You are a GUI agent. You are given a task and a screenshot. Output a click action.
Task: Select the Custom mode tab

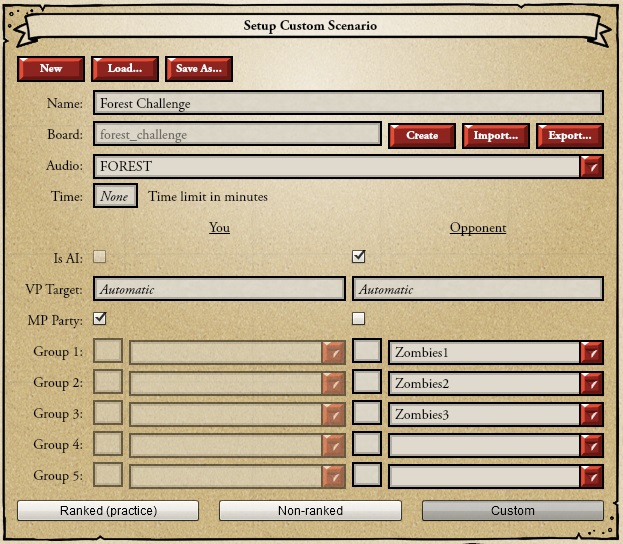click(512, 511)
